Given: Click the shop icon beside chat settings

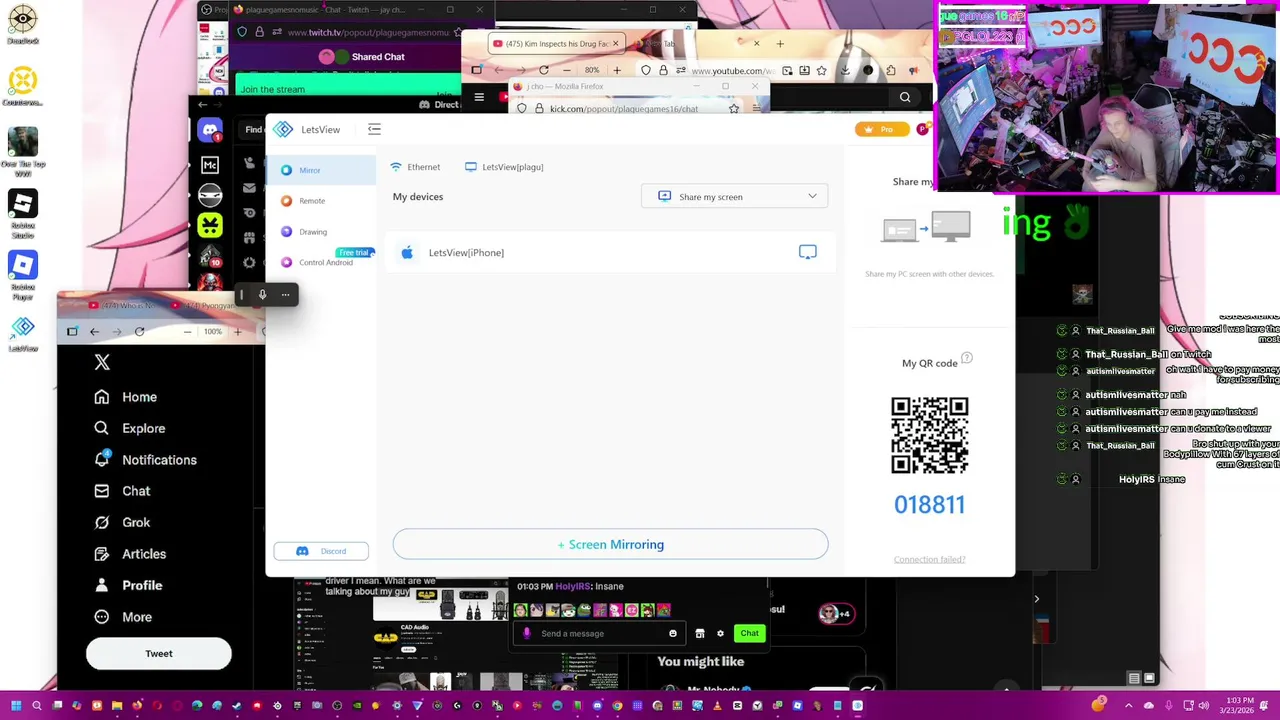Looking at the screenshot, I should 700,633.
